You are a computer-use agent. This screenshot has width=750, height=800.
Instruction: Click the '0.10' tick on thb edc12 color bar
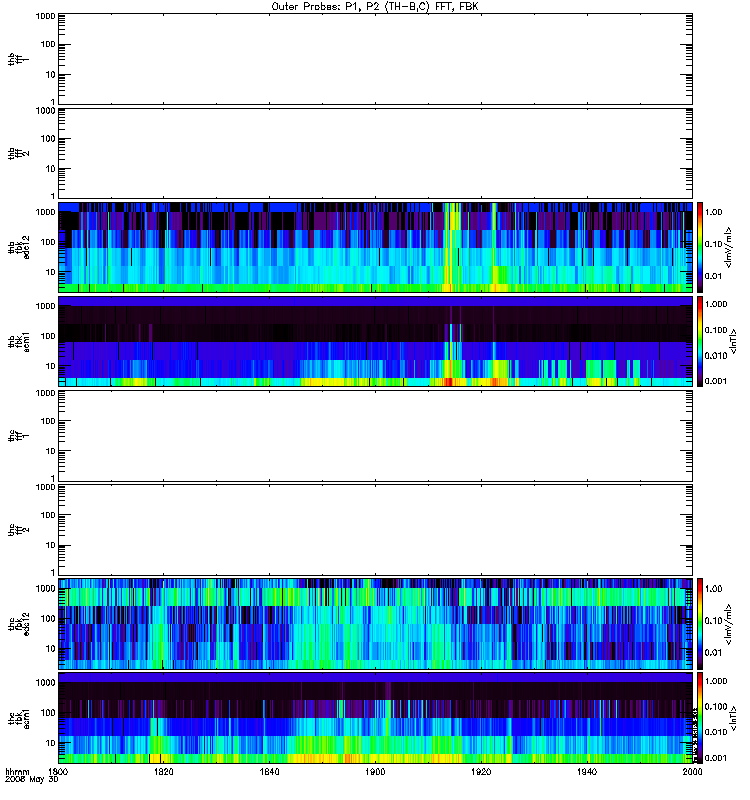(x=713, y=244)
